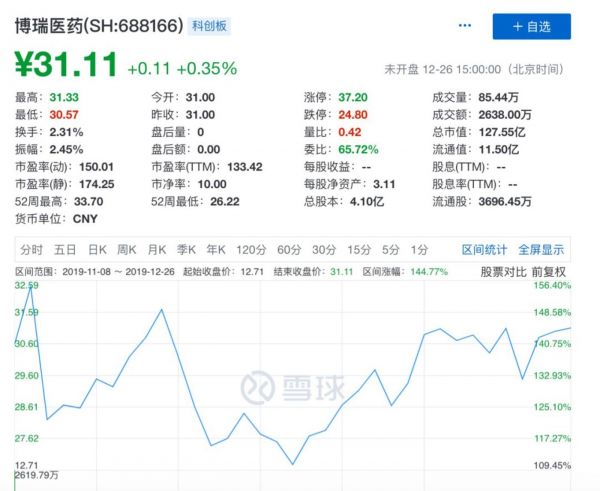The width and height of the screenshot is (600, 491).
Task: Choose the 15分 interval tab
Action: pyautogui.click(x=358, y=249)
